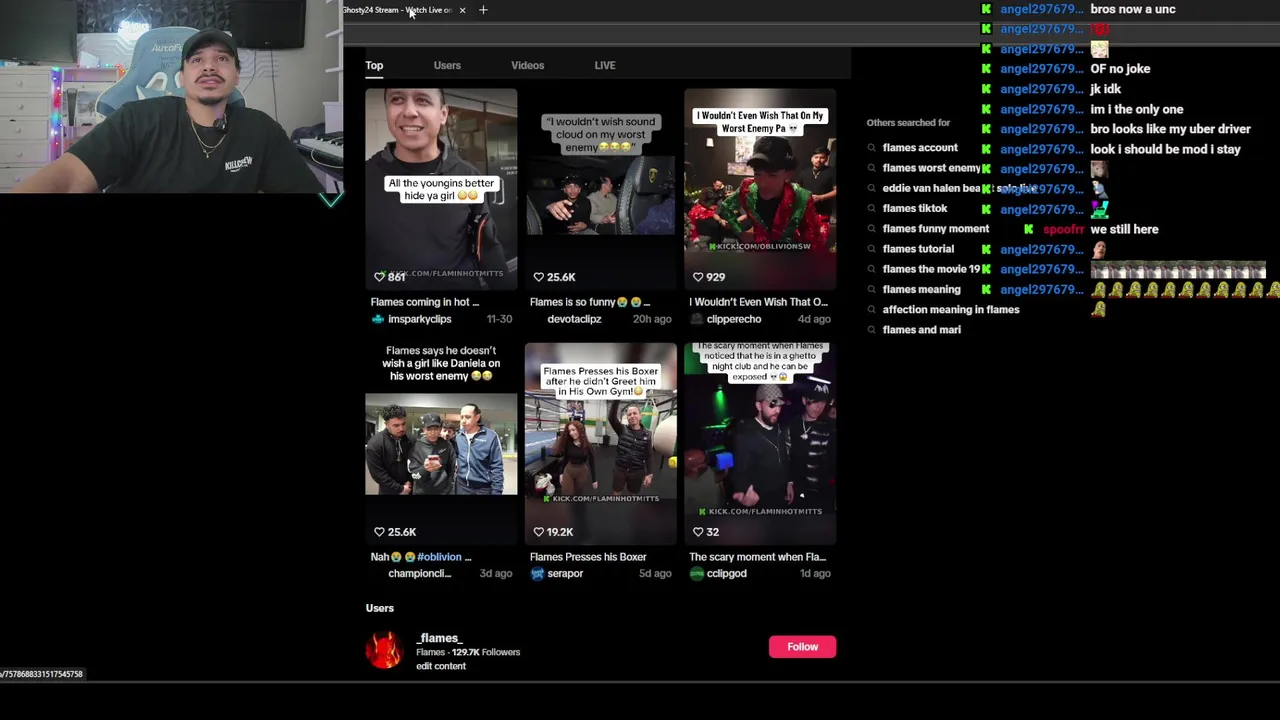Close the Ghosty24 Stream browser tab
The width and height of the screenshot is (1280, 720).
pyautogui.click(x=462, y=10)
